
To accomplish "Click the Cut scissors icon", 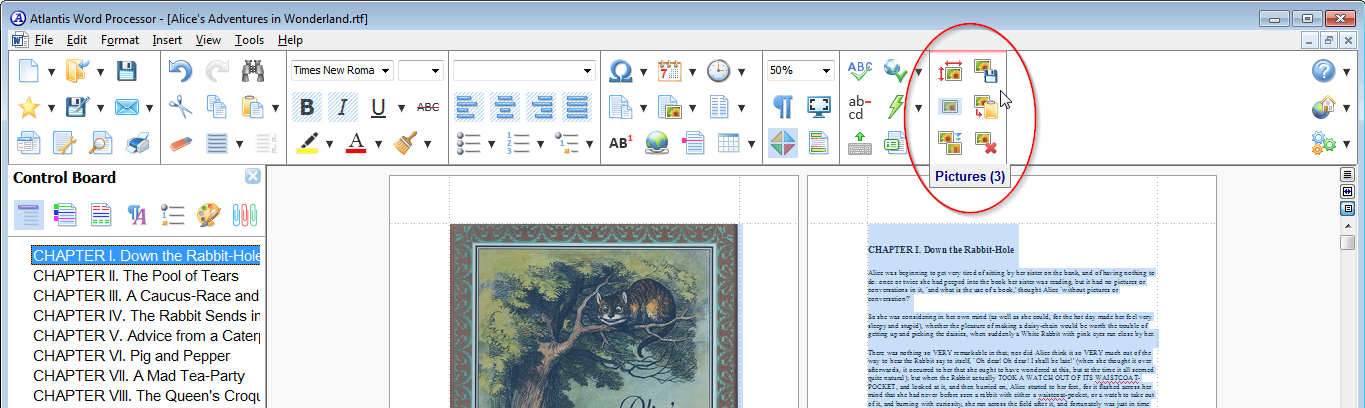I will tap(180, 107).
